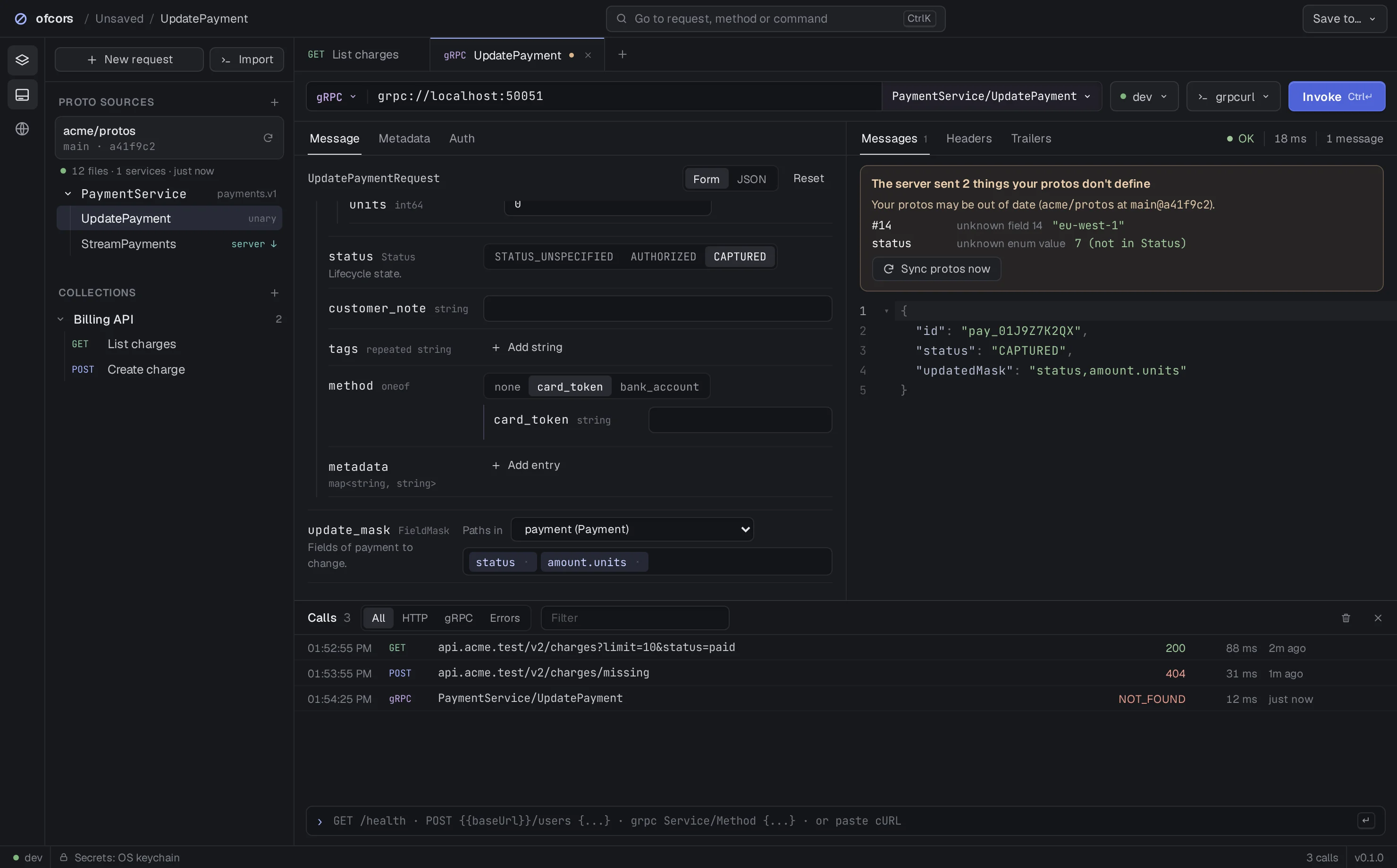1397x868 pixels.
Task: Reset the UpdatePaymentRequest form
Action: 808,178
